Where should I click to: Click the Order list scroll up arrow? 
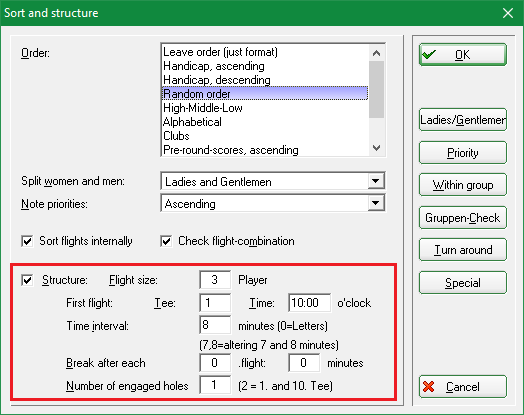[377, 53]
